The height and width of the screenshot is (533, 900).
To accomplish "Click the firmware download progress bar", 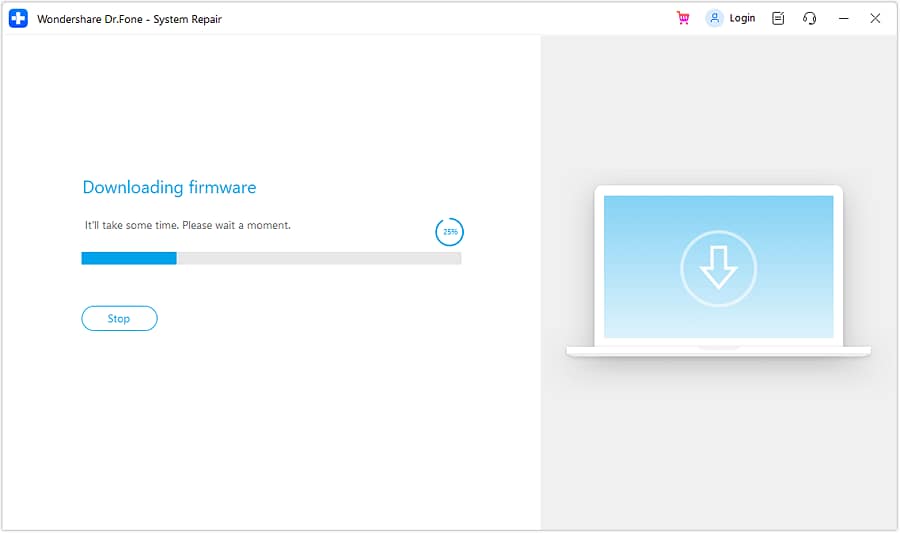I will click(x=271, y=258).
